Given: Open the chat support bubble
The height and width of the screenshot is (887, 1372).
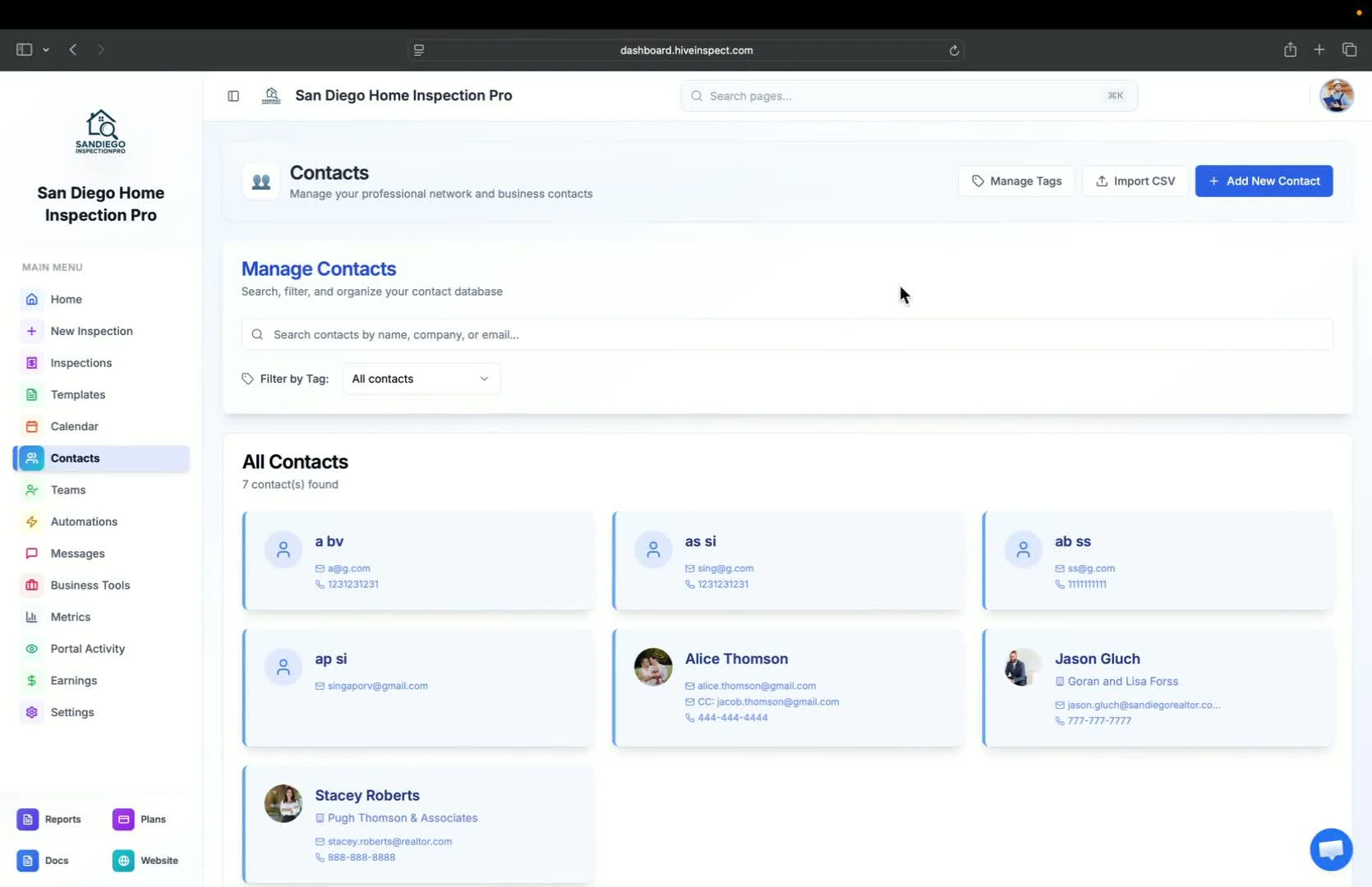Looking at the screenshot, I should [x=1331, y=849].
